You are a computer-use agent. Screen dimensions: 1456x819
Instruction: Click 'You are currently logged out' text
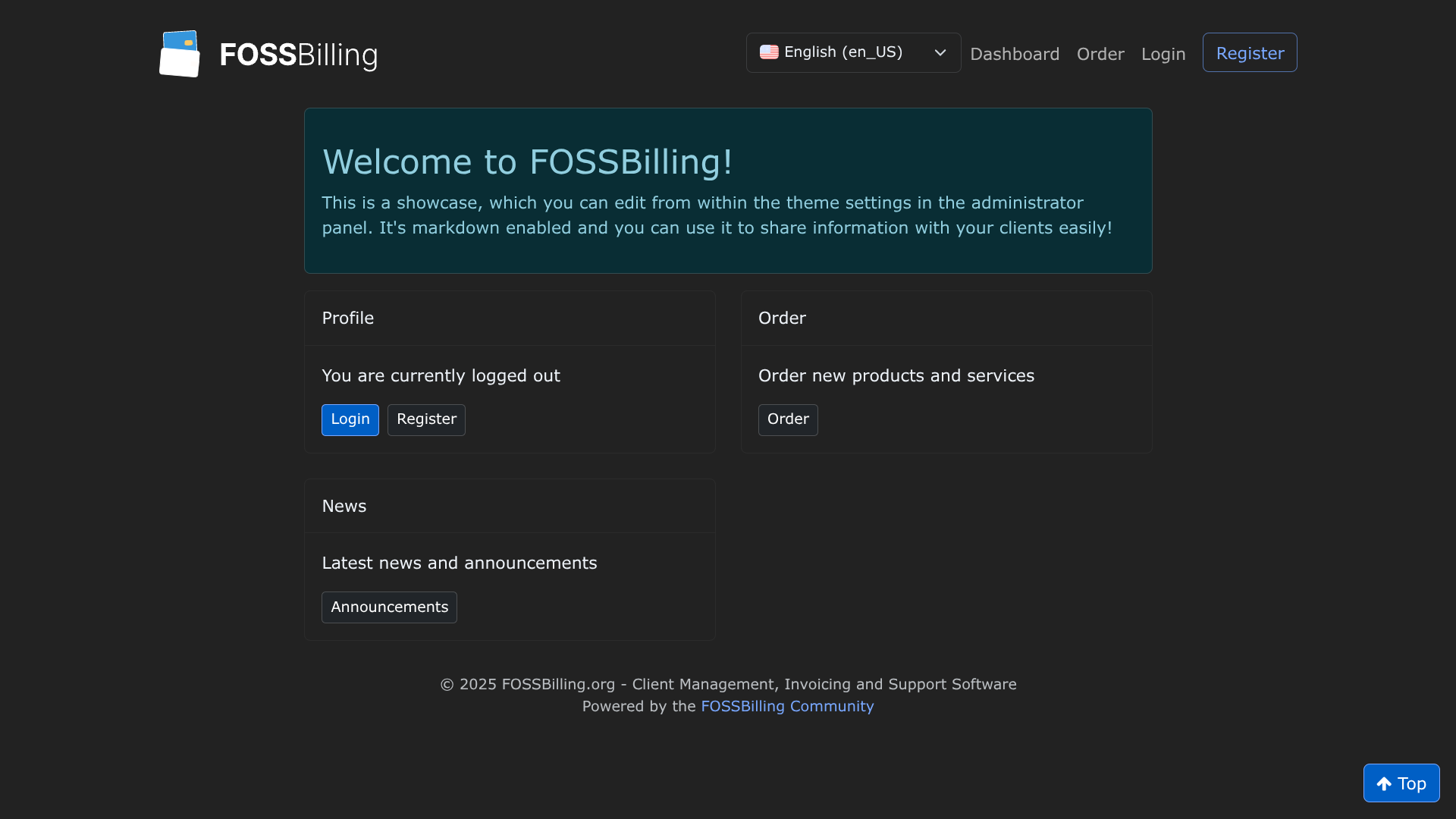441,375
